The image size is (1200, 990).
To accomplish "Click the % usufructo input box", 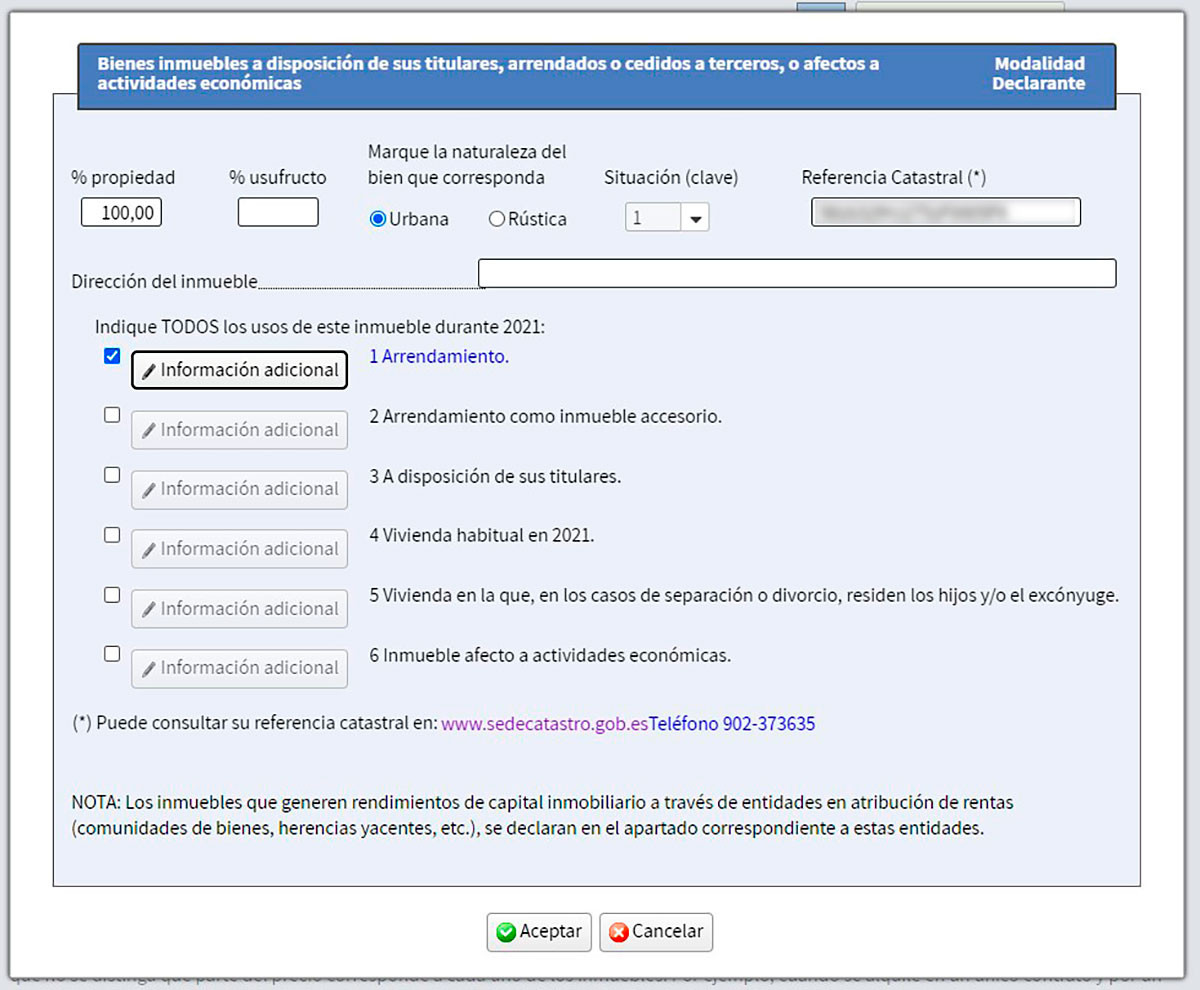I will point(278,212).
